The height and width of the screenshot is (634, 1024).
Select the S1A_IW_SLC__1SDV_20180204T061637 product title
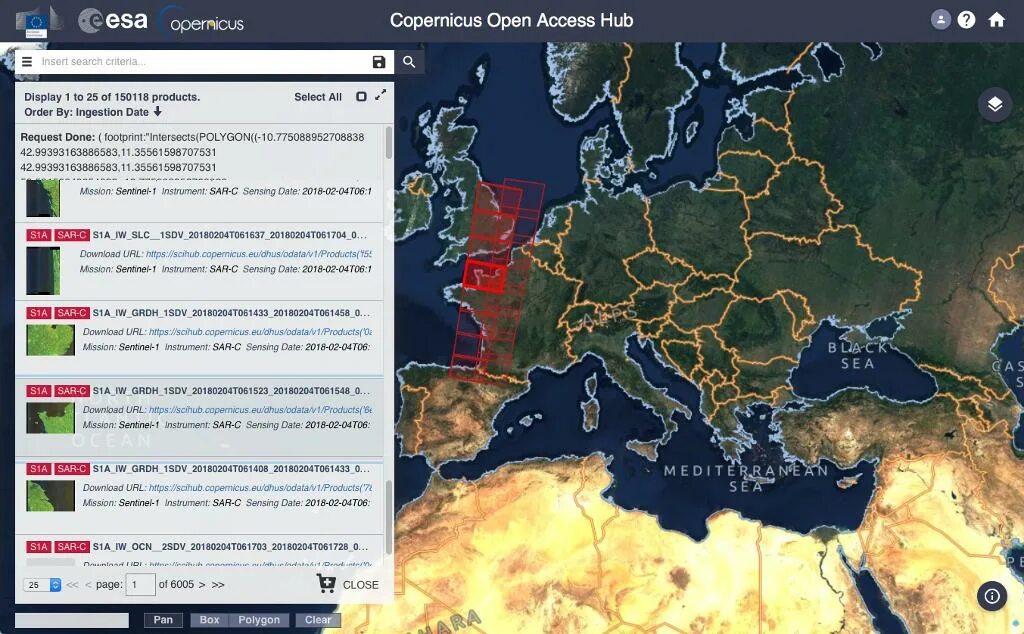click(x=230, y=235)
